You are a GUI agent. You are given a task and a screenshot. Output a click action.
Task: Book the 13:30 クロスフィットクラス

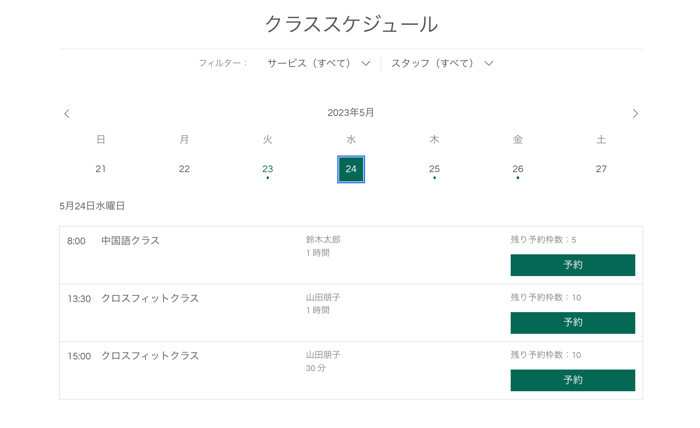(572, 323)
